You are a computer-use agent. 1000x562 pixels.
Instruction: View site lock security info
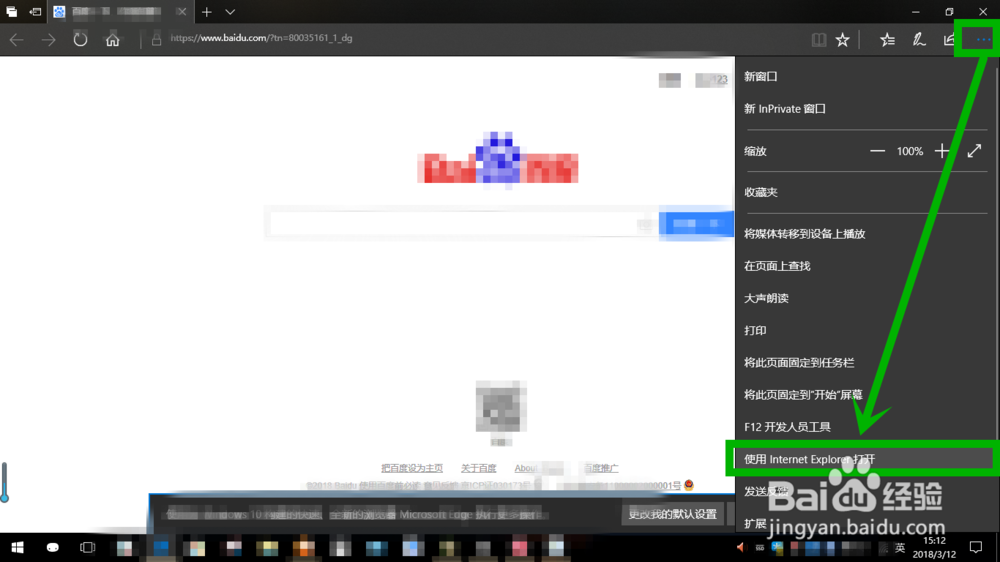pyautogui.click(x=156, y=40)
